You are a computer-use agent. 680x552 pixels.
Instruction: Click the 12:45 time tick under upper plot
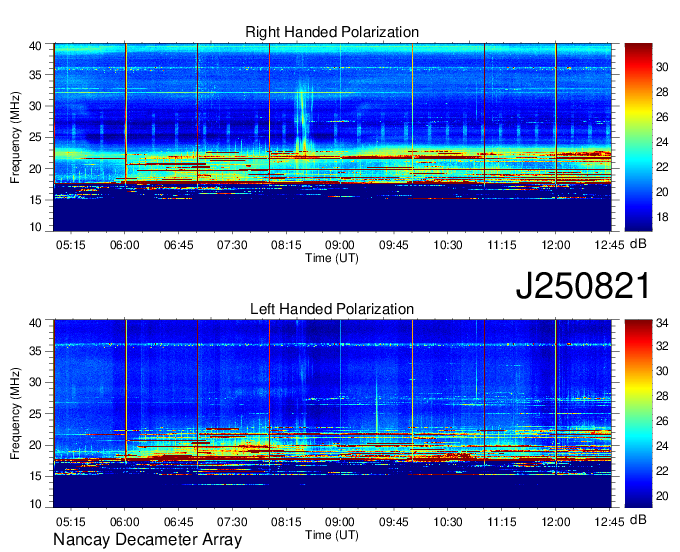pyautogui.click(x=609, y=245)
